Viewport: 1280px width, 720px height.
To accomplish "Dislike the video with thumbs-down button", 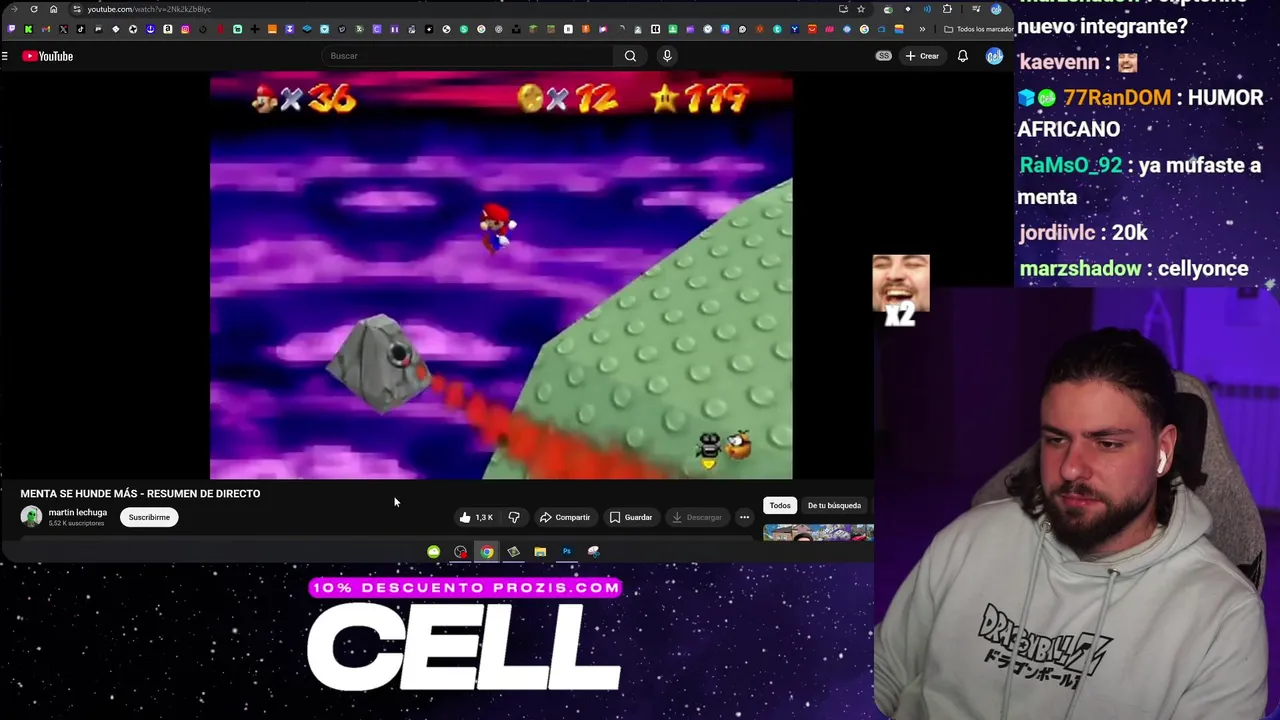I will tap(514, 517).
